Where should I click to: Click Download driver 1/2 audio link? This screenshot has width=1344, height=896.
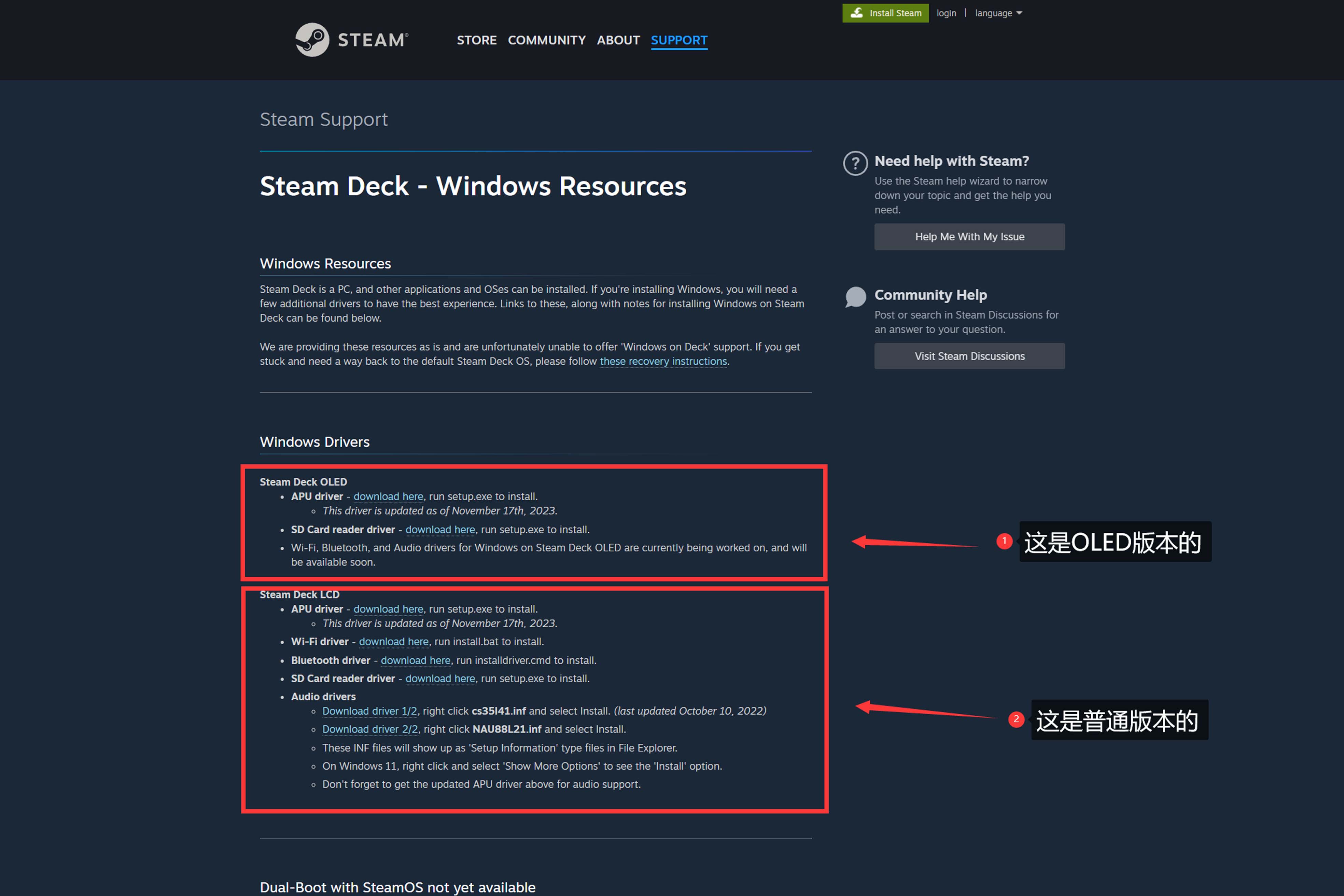pyautogui.click(x=369, y=711)
